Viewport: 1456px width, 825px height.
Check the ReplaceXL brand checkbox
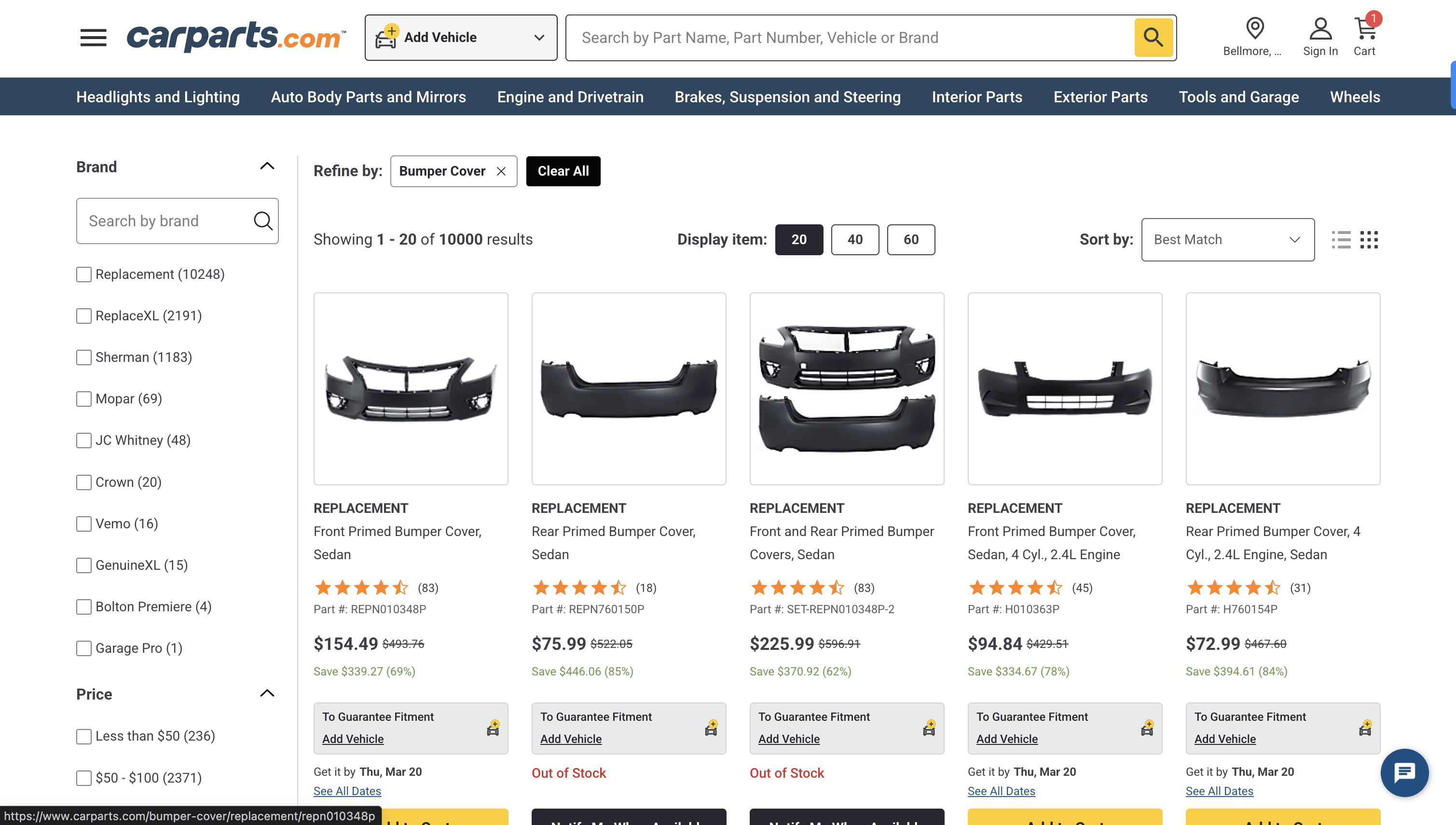pyautogui.click(x=84, y=316)
